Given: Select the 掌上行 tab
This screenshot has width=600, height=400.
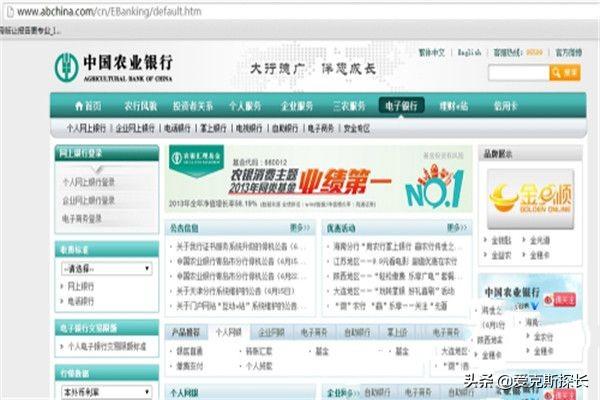Looking at the screenshot, I should point(397,332).
